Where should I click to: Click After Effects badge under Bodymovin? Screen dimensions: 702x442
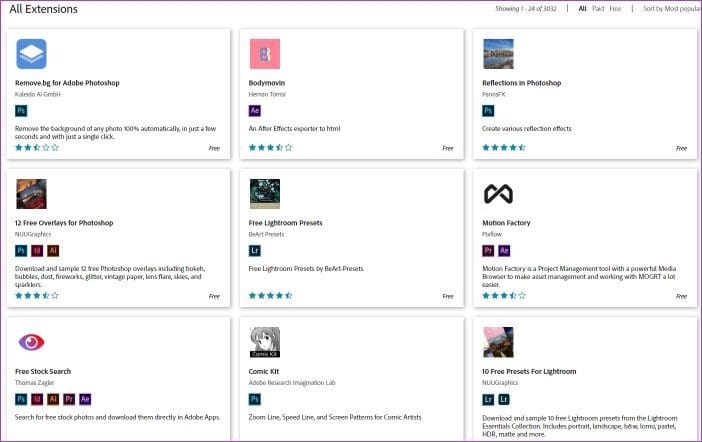(255, 111)
